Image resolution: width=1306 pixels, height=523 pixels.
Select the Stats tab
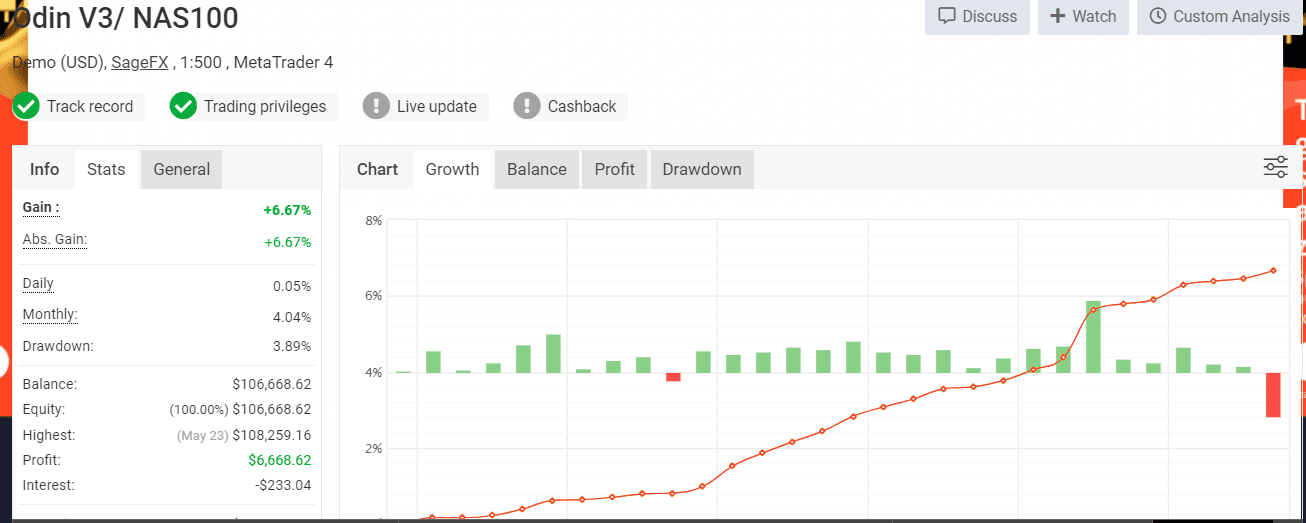click(106, 169)
